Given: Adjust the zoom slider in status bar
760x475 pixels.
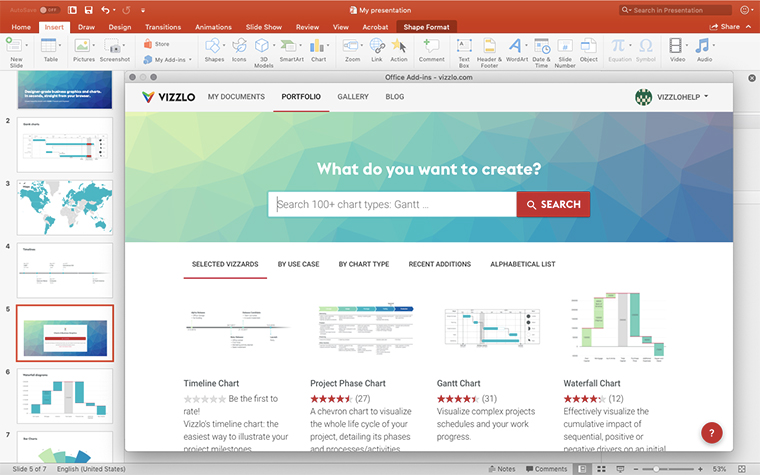Looking at the screenshot, I should pyautogui.click(x=656, y=469).
